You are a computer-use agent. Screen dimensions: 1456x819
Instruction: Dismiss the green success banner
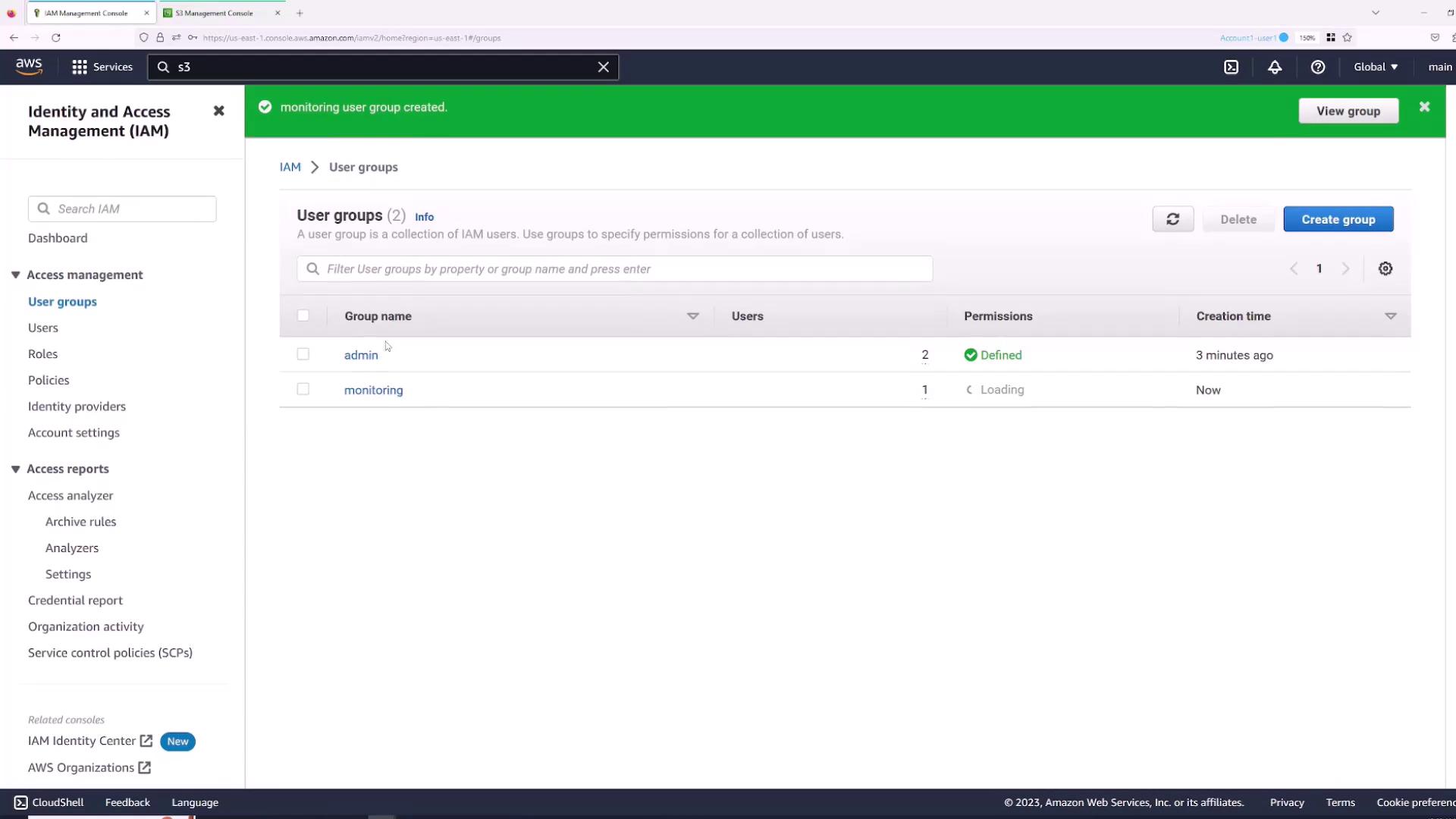tap(1424, 107)
